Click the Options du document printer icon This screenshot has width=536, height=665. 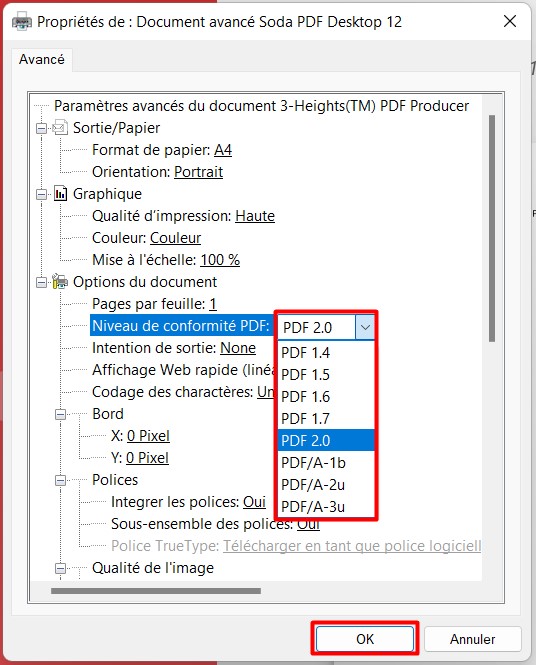[x=60, y=281]
